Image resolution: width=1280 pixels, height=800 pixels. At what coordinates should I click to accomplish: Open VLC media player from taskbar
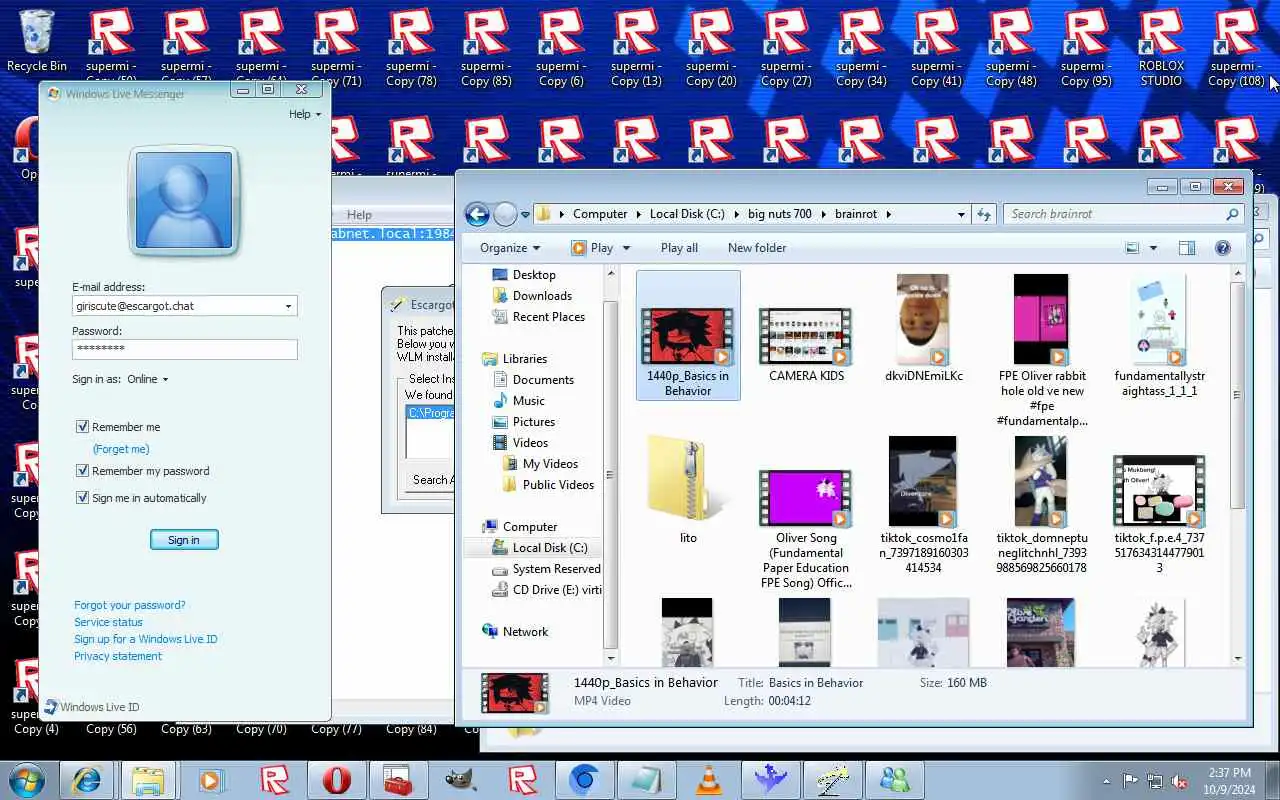tap(709, 780)
